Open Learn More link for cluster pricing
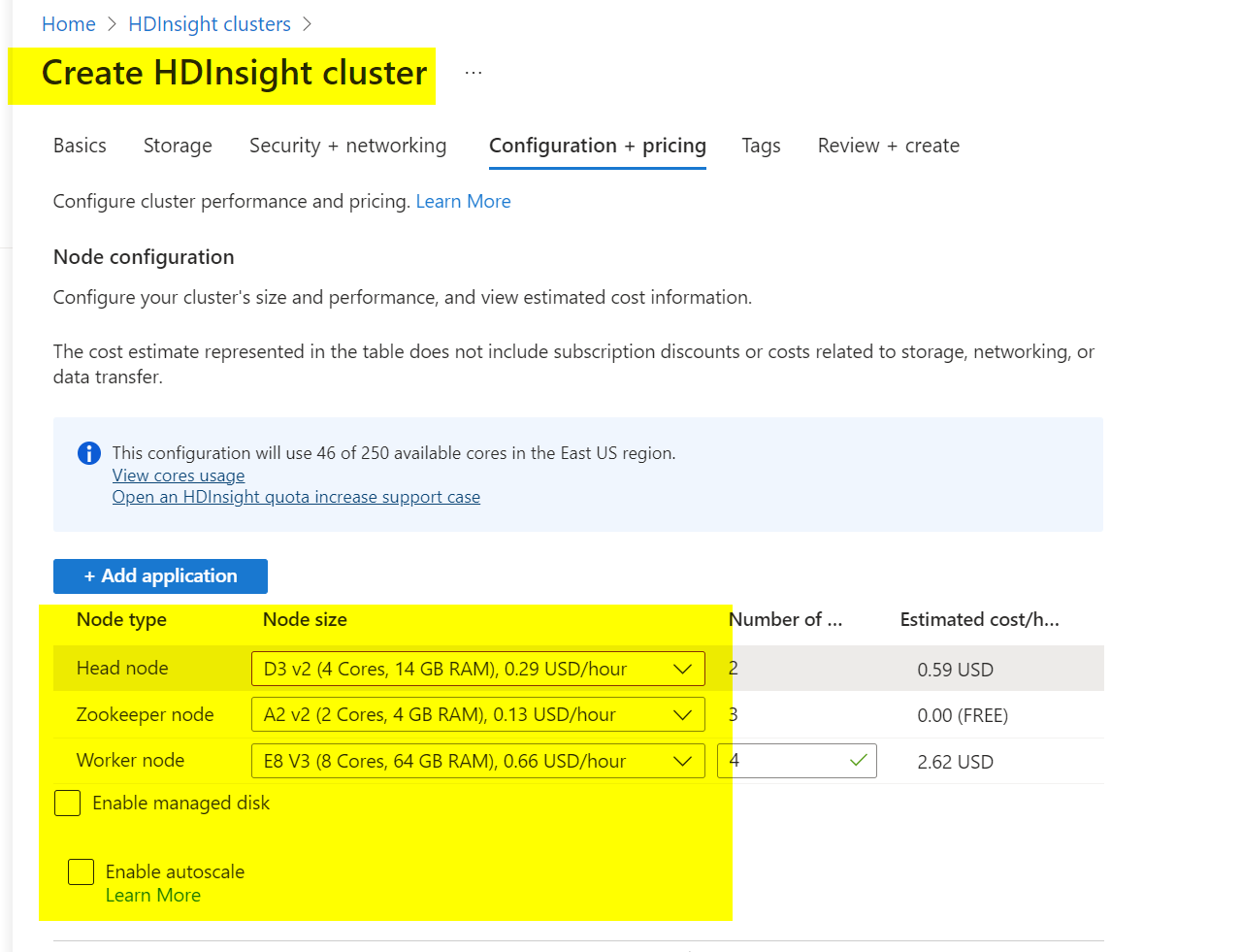The image size is (1242, 952). coord(464,202)
